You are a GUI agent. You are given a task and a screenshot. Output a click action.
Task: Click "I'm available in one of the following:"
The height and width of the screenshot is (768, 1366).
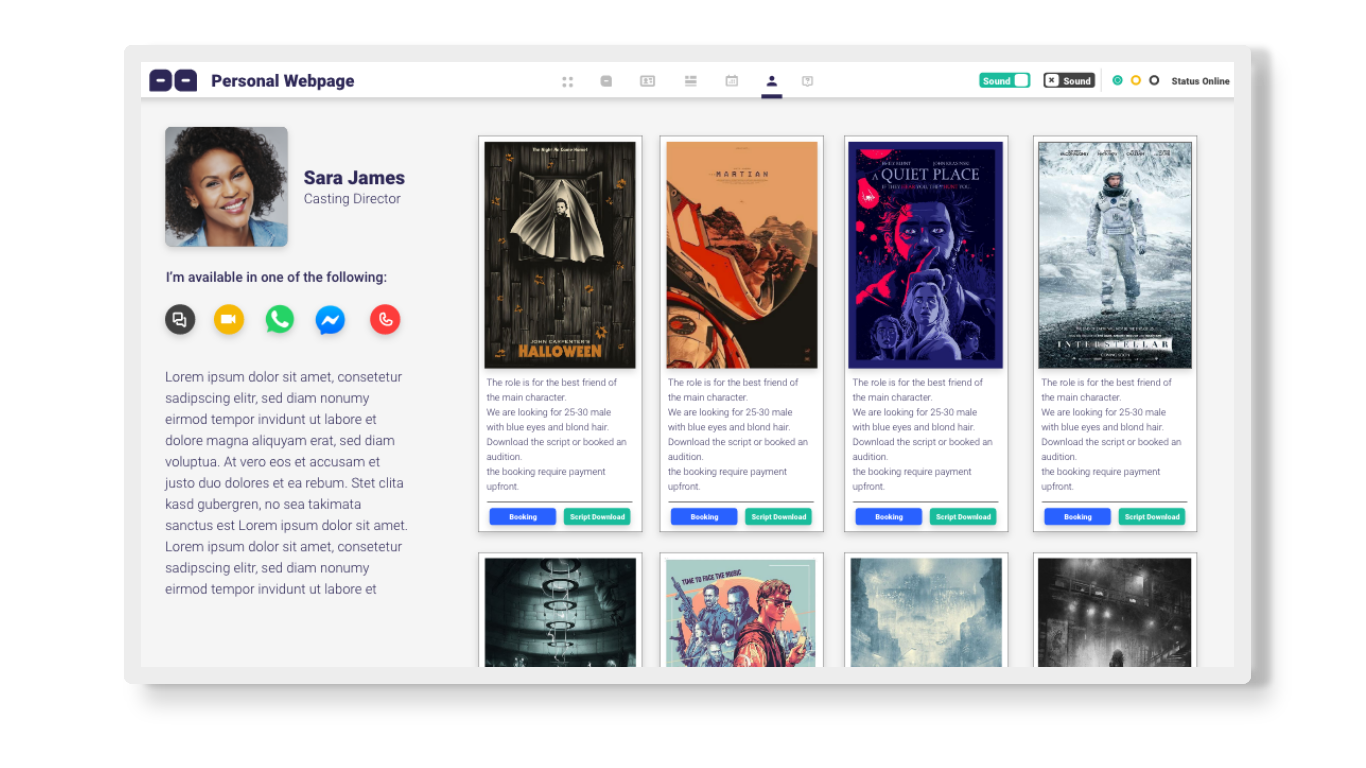click(276, 278)
